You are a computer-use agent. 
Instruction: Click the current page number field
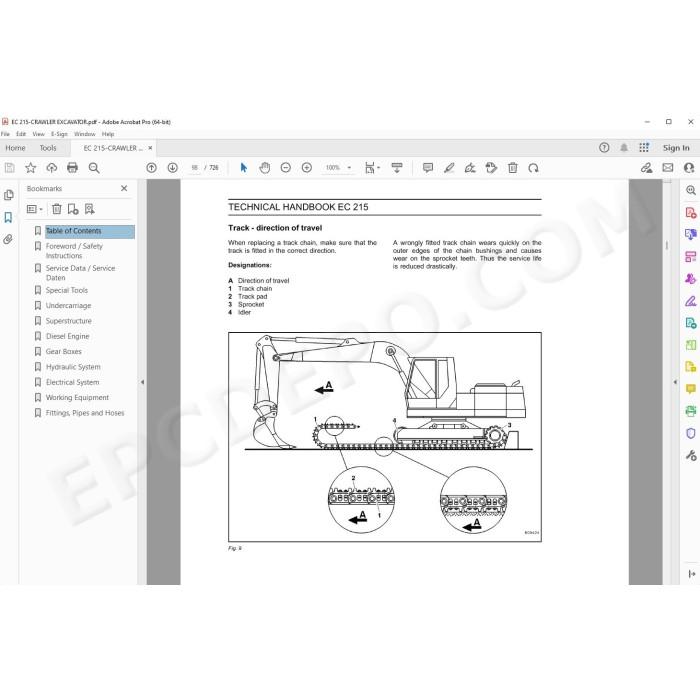pos(195,168)
